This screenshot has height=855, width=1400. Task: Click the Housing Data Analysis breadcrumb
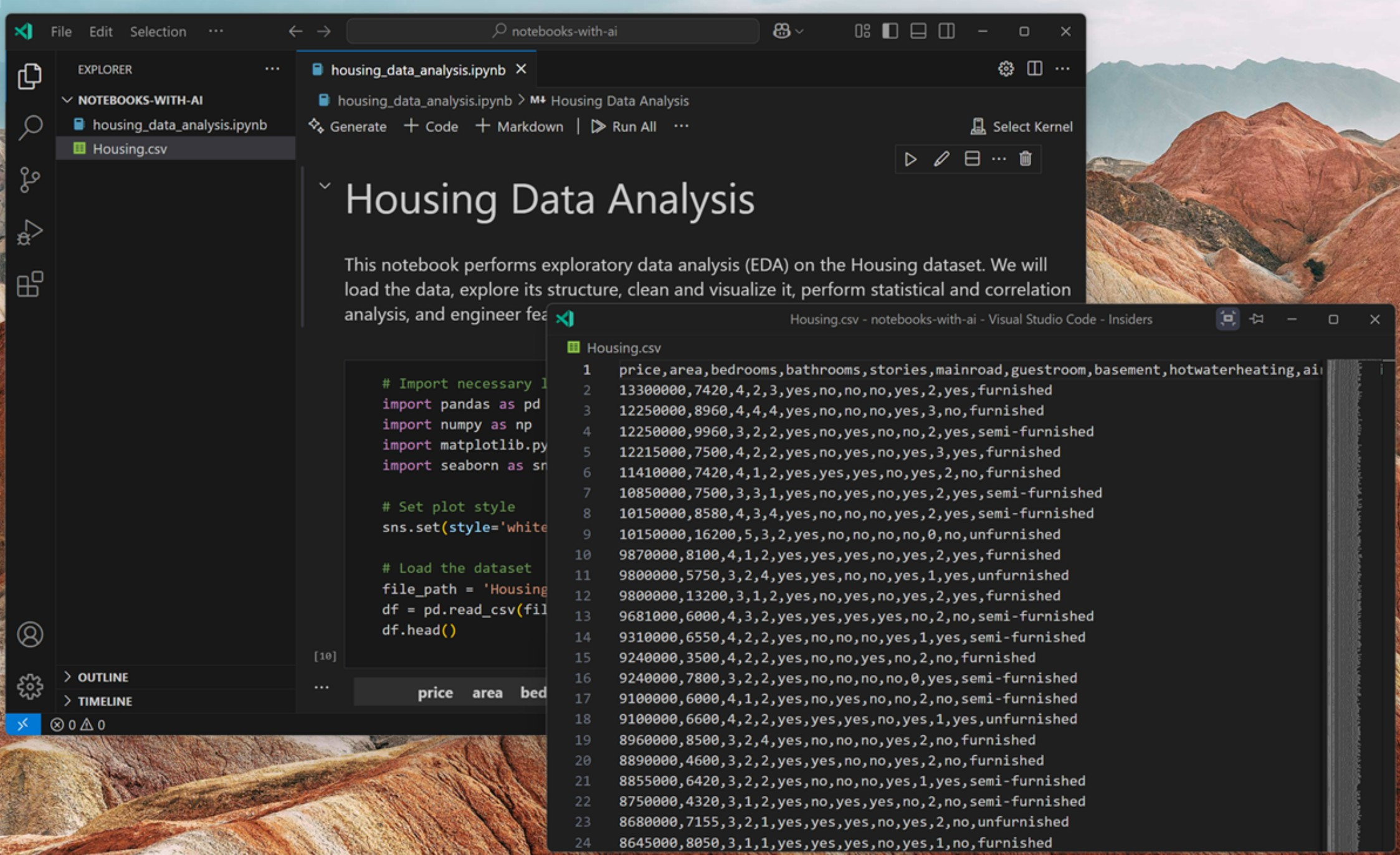(610, 101)
